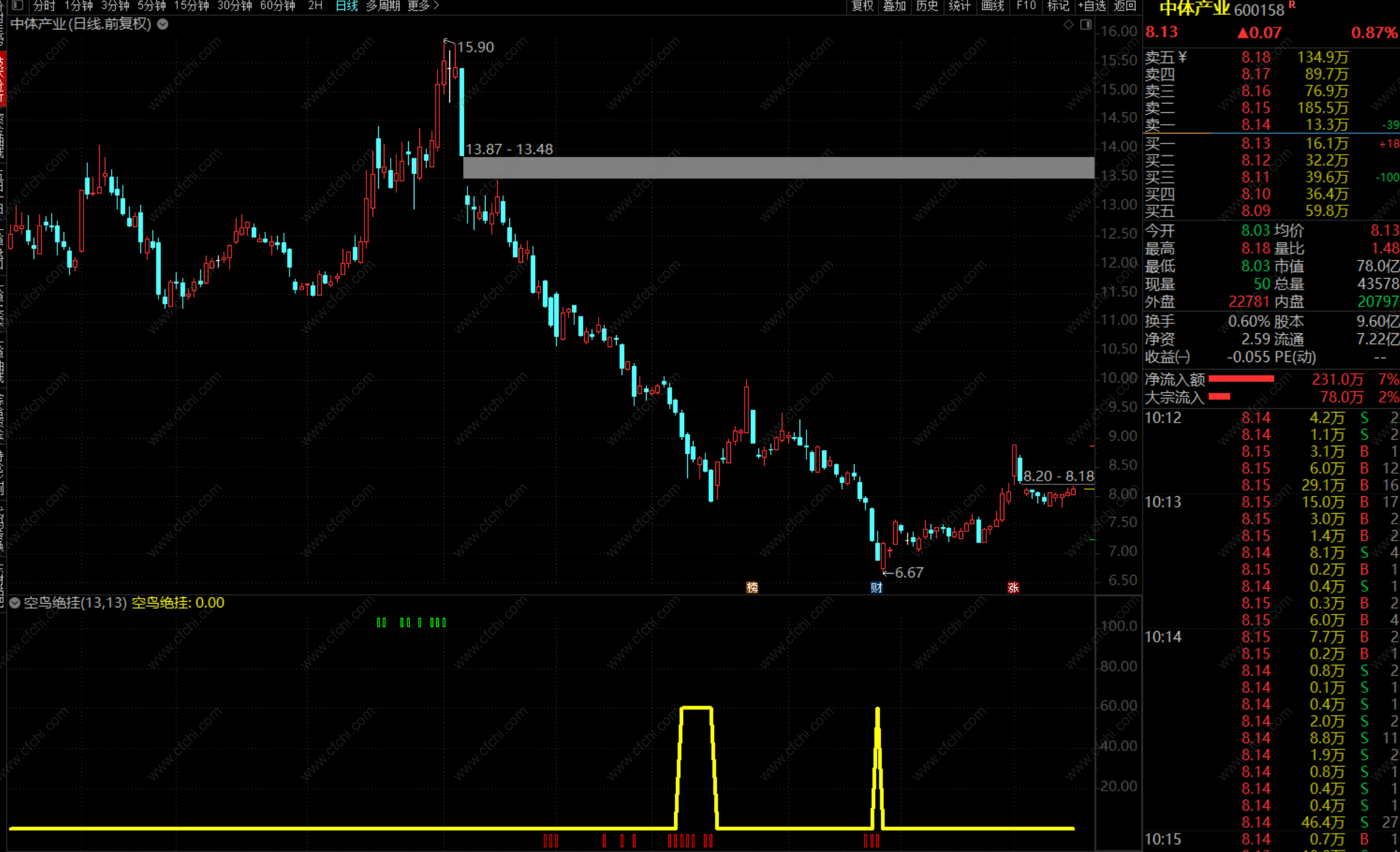Click the price gap arrow at 15.90 peak
This screenshot has height=852, width=1400.
click(449, 42)
